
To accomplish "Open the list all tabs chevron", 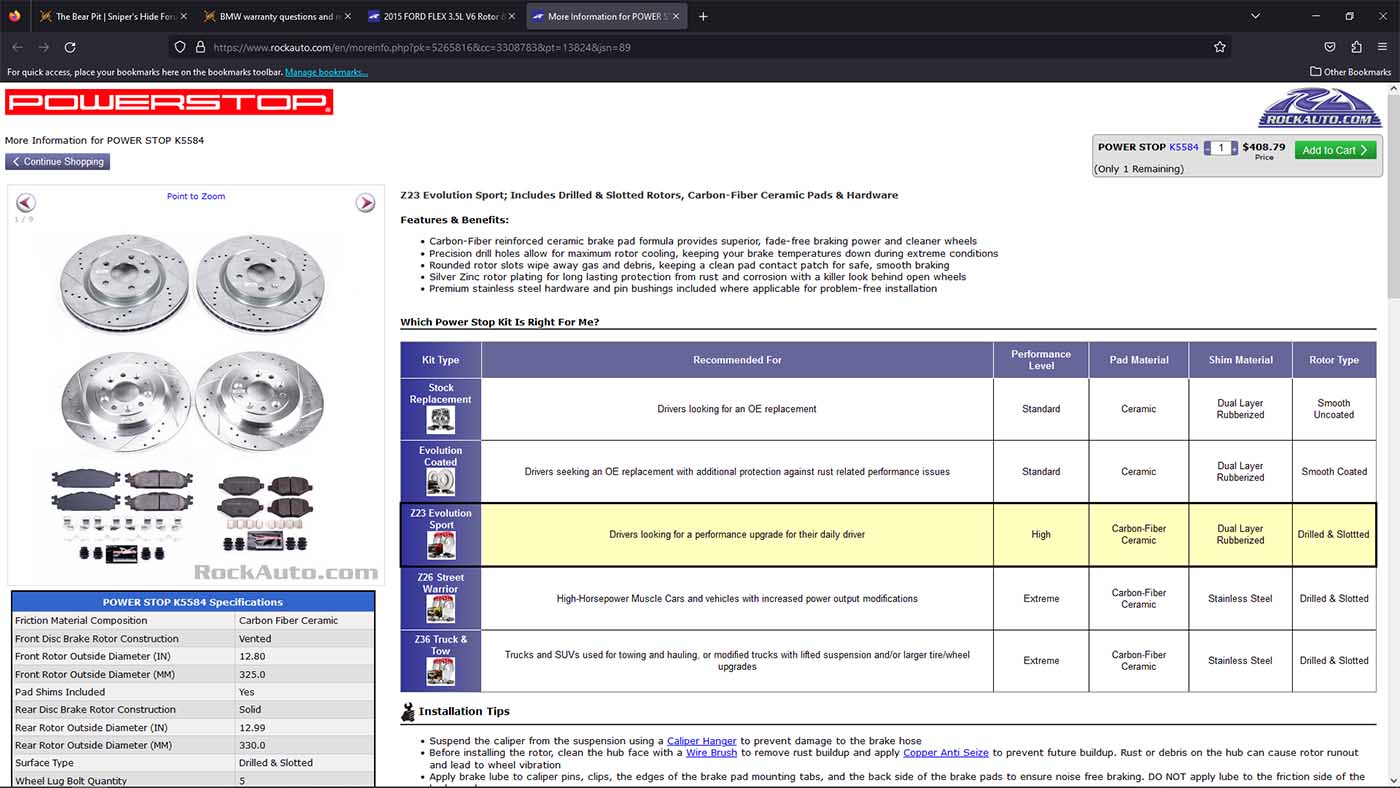I will pos(1255,16).
